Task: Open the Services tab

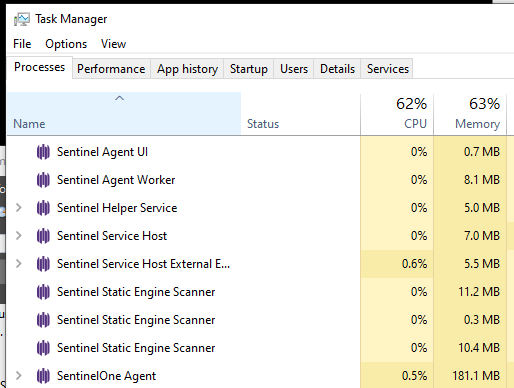Action: click(388, 69)
